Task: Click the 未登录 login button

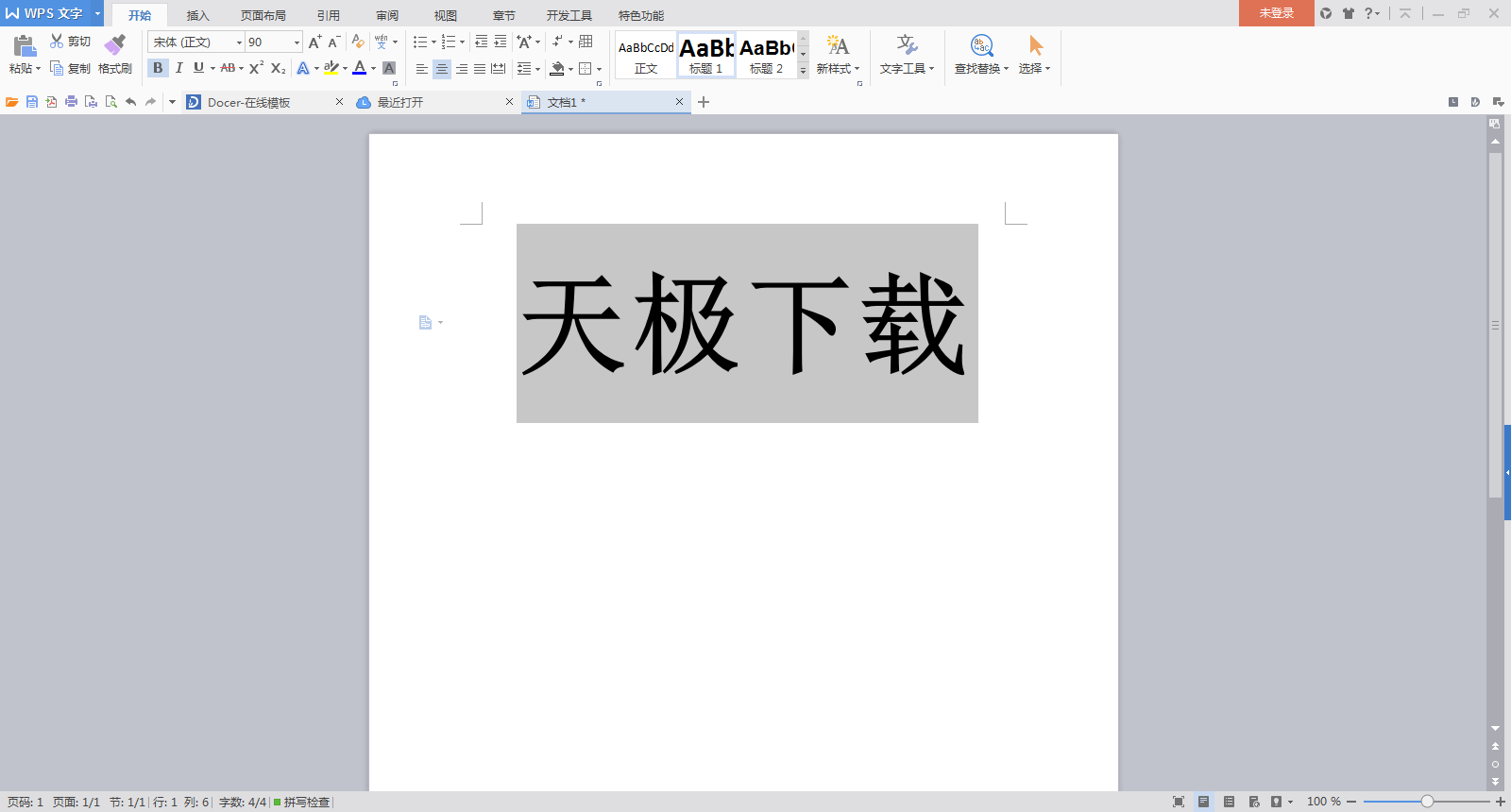Action: click(x=1276, y=13)
